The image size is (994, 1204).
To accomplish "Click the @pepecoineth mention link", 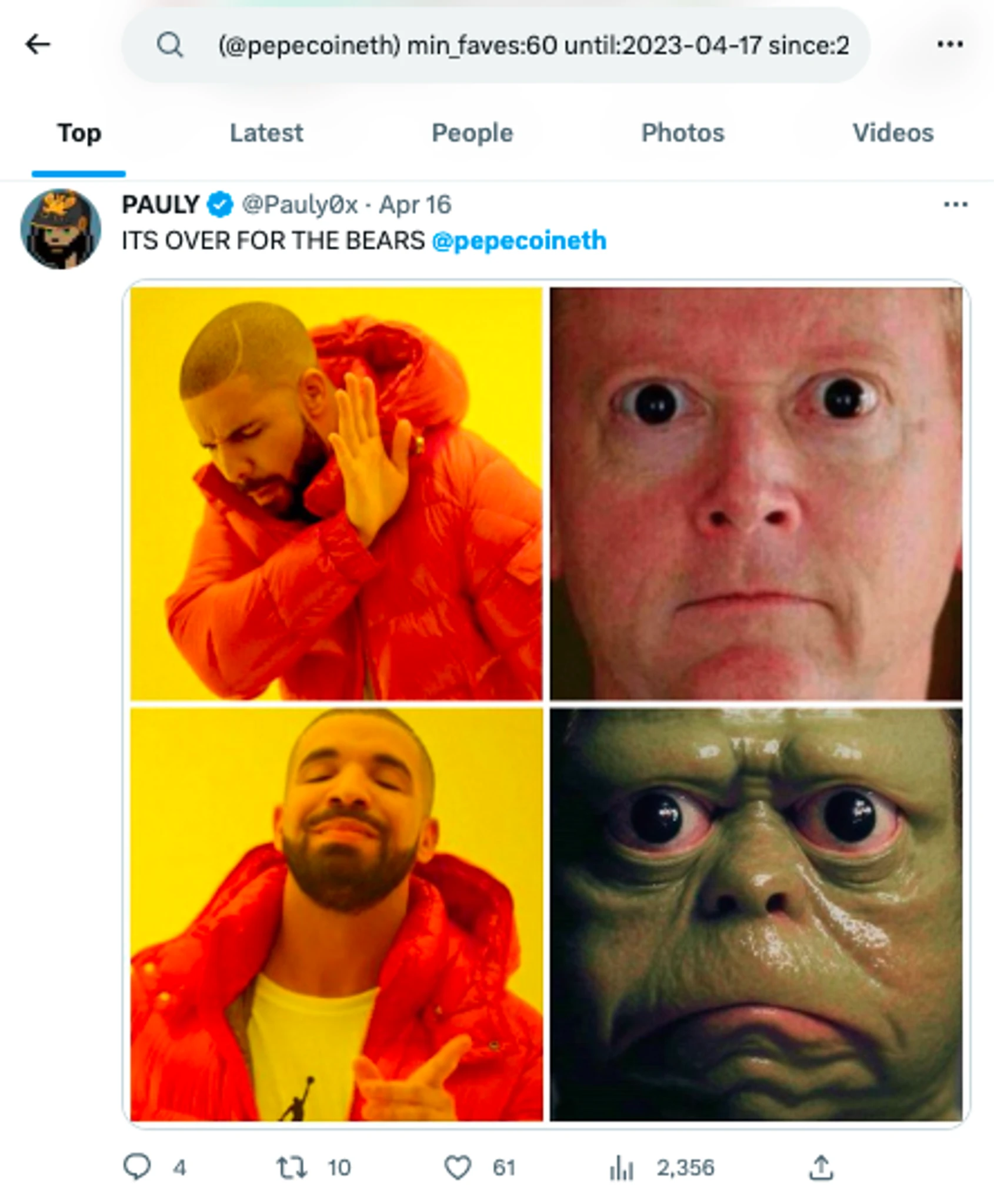I will [x=519, y=241].
